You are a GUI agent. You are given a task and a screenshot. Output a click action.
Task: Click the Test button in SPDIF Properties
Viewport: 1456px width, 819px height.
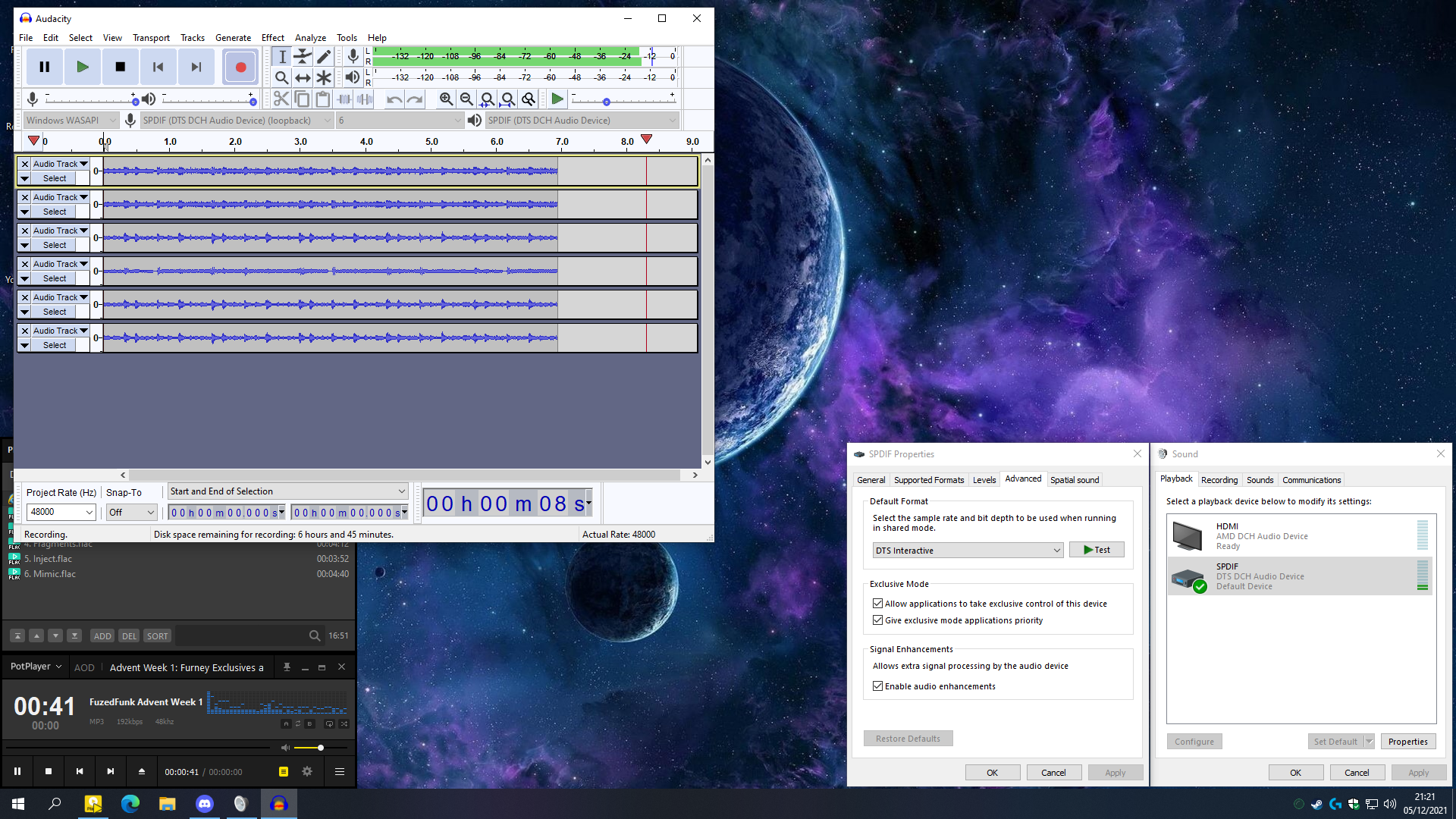pos(1097,550)
